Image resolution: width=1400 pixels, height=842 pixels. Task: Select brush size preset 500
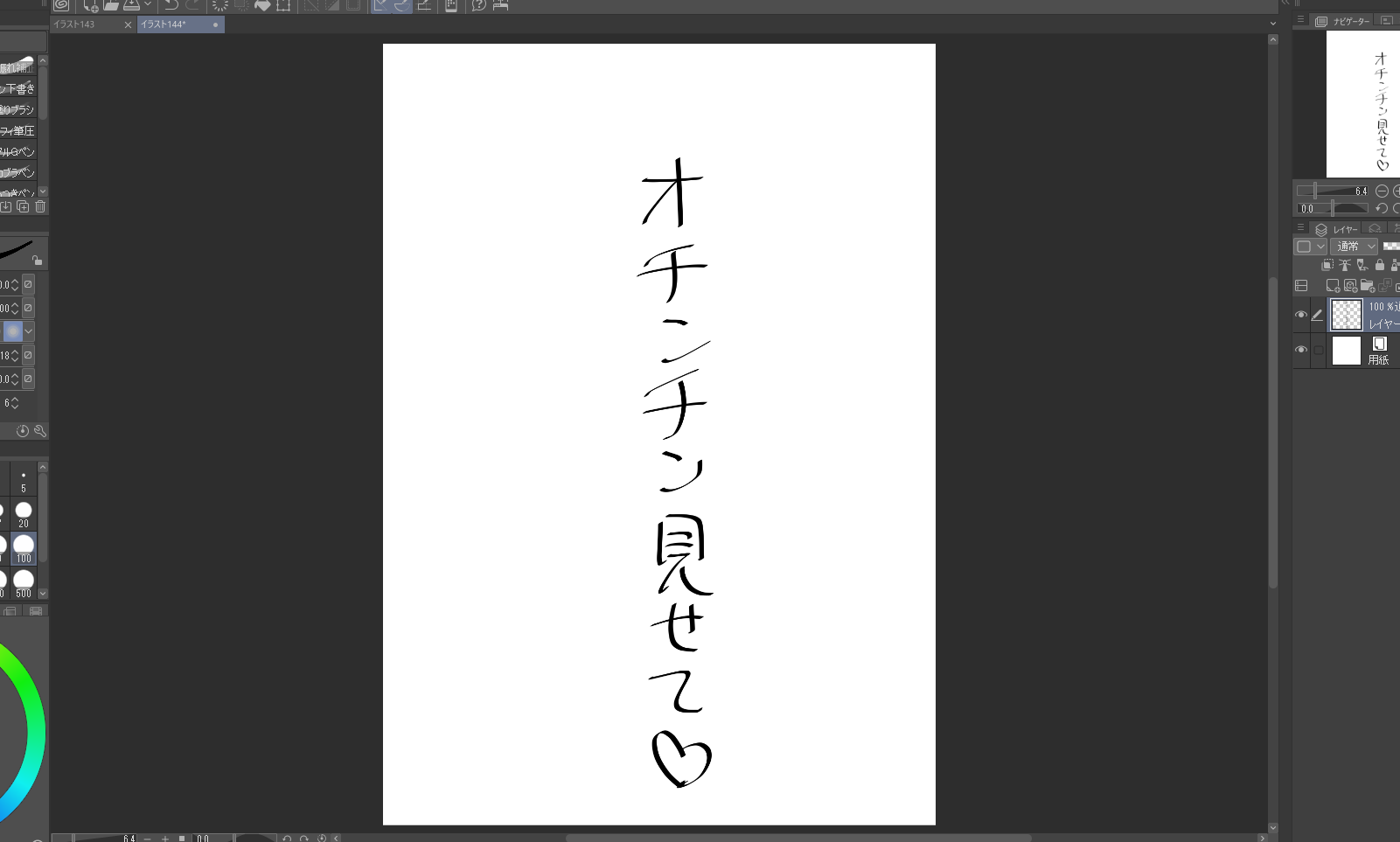(24, 583)
